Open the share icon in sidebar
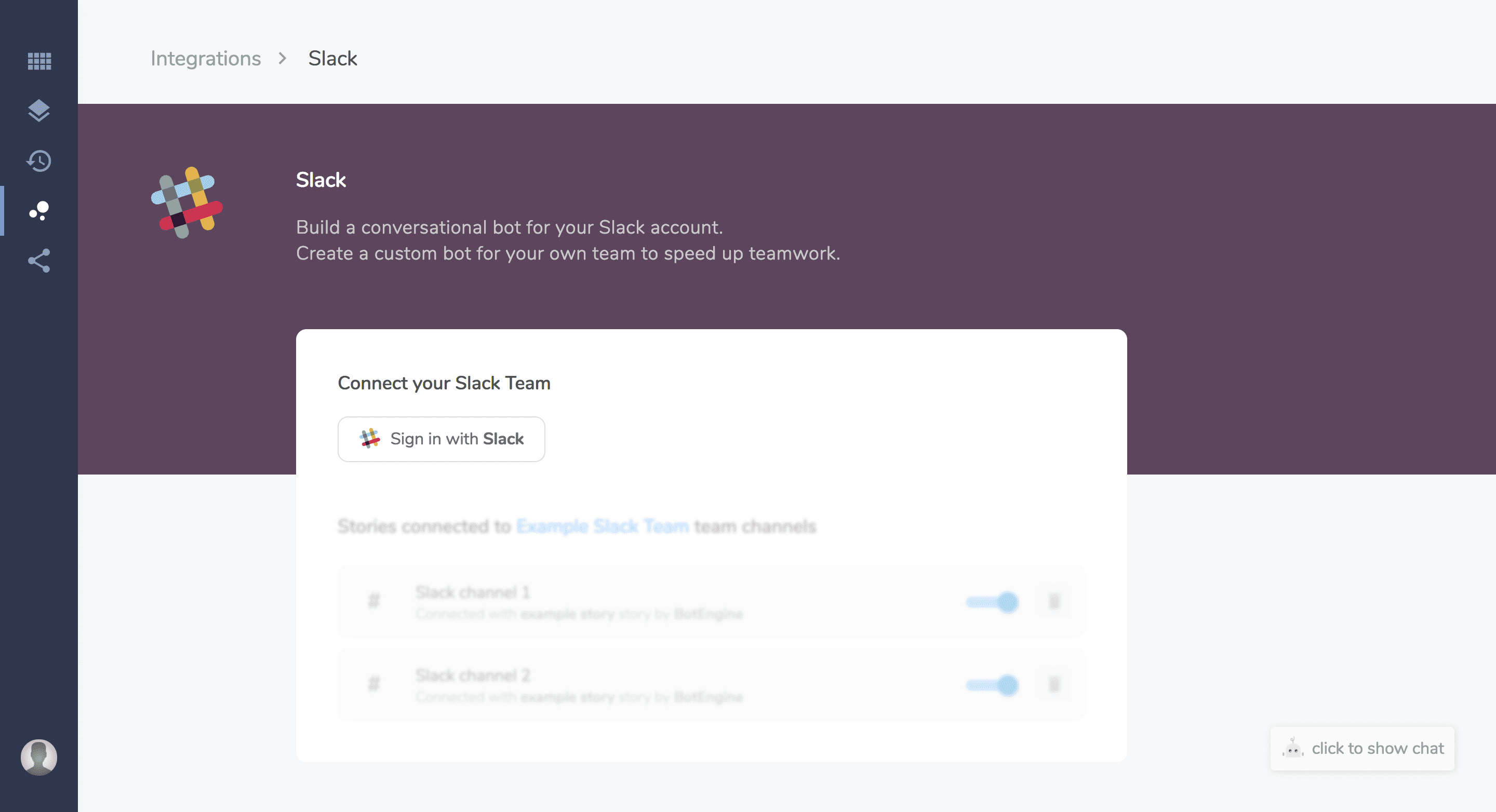1496x812 pixels. (x=39, y=261)
